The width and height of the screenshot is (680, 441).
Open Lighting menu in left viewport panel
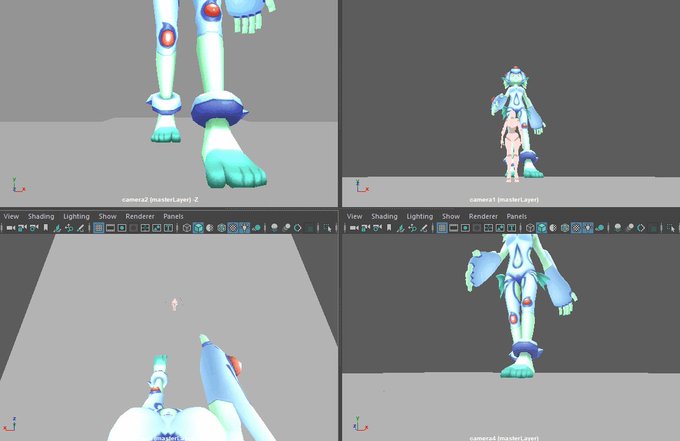[76, 216]
